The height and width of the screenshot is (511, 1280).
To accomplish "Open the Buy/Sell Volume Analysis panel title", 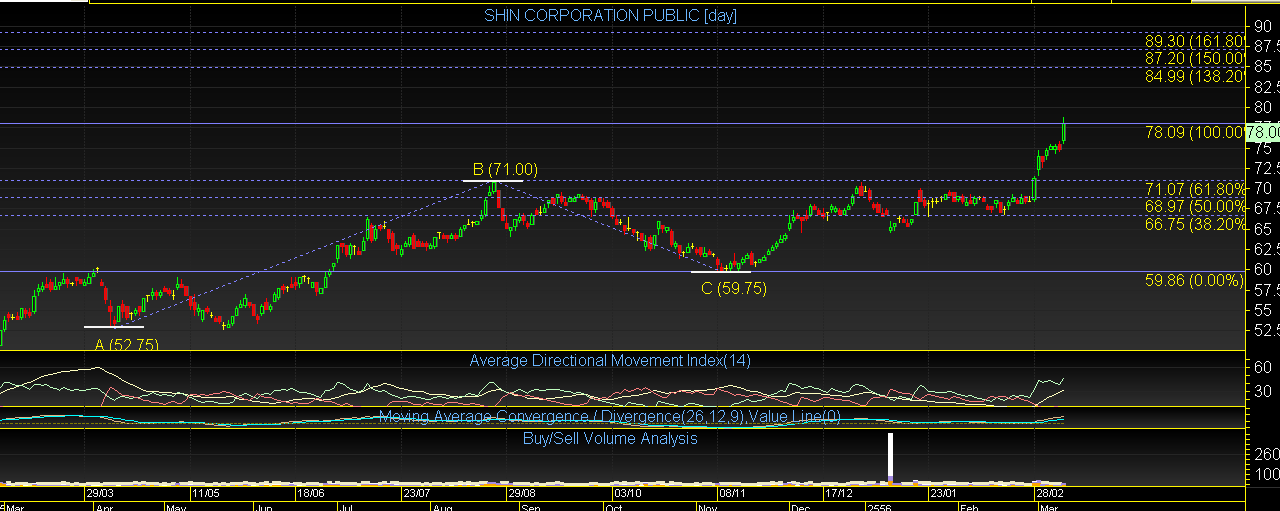I will point(610,438).
